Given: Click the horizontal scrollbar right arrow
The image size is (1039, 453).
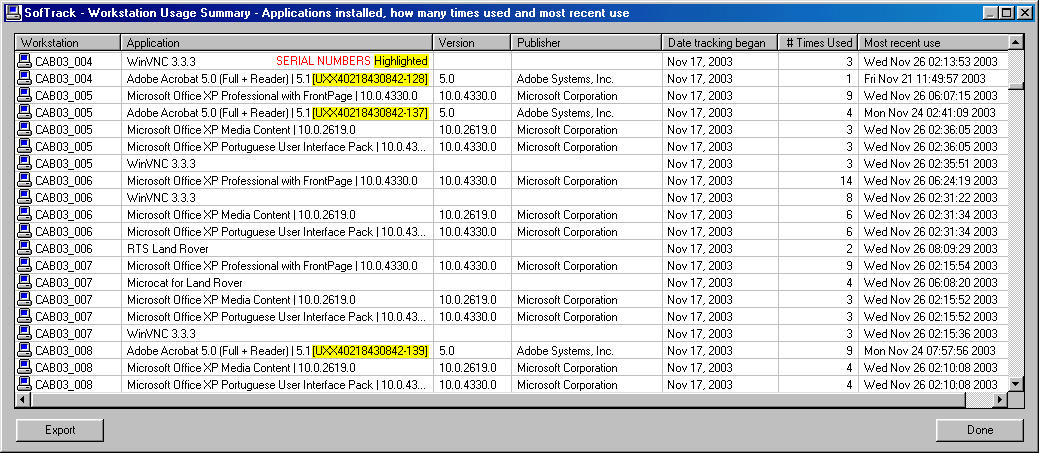Looking at the screenshot, I should point(999,400).
